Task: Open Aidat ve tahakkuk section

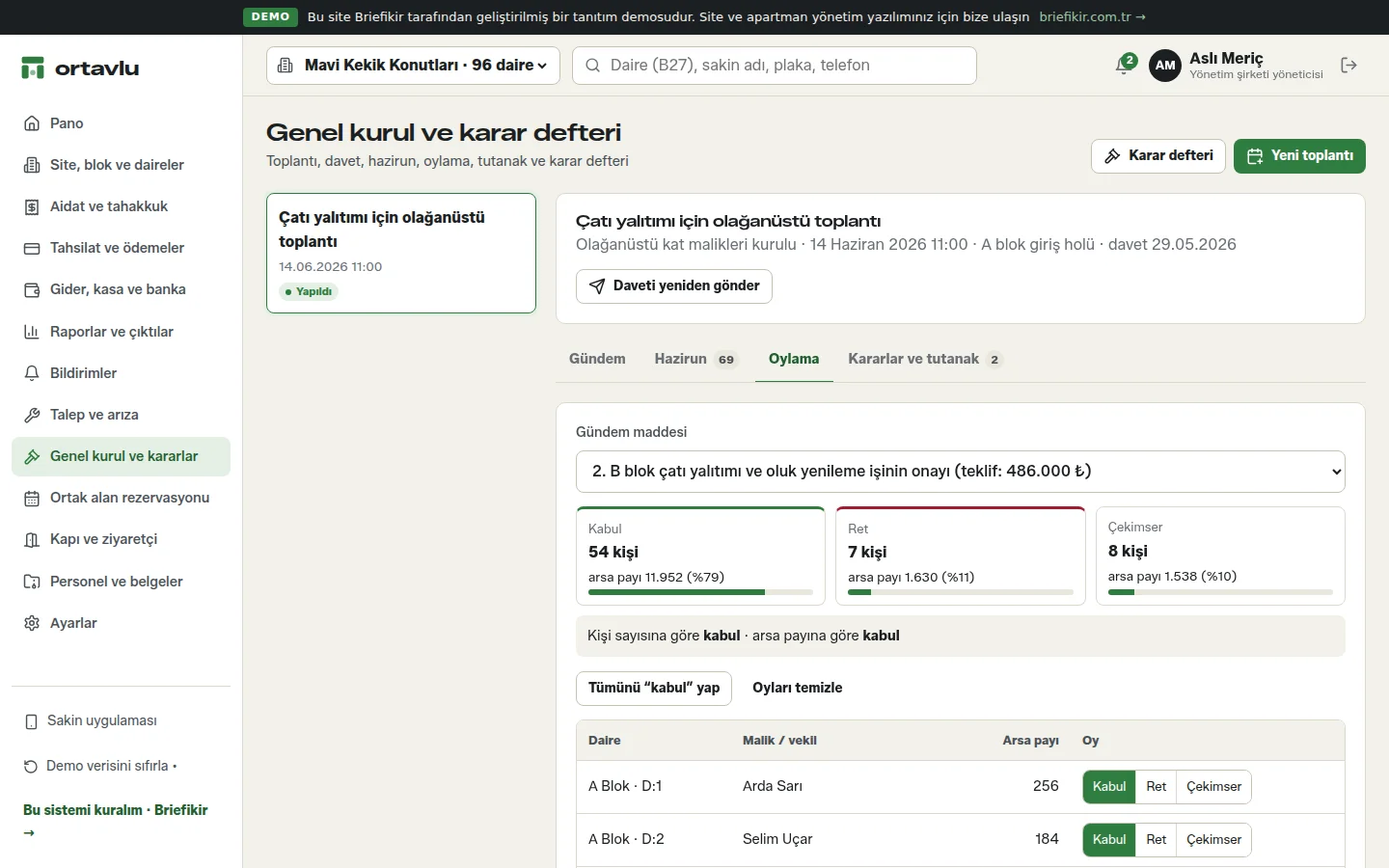Action: 121,206
